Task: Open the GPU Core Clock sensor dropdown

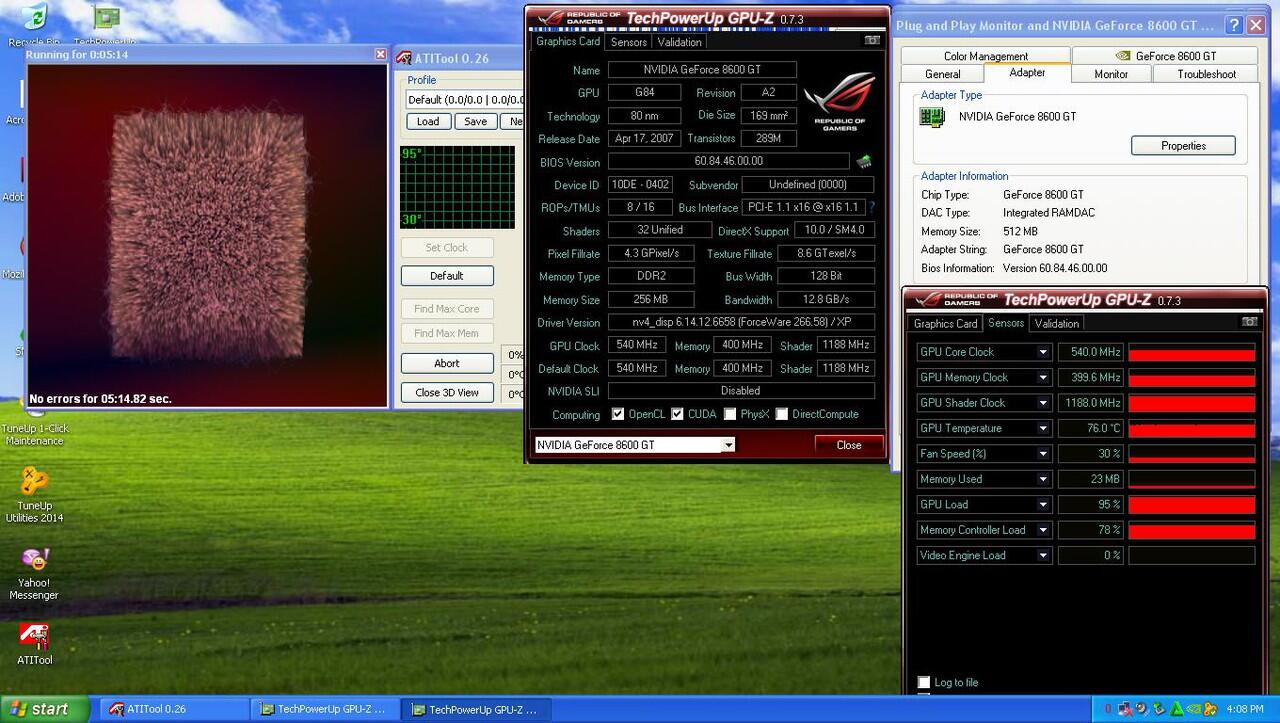Action: point(1043,352)
